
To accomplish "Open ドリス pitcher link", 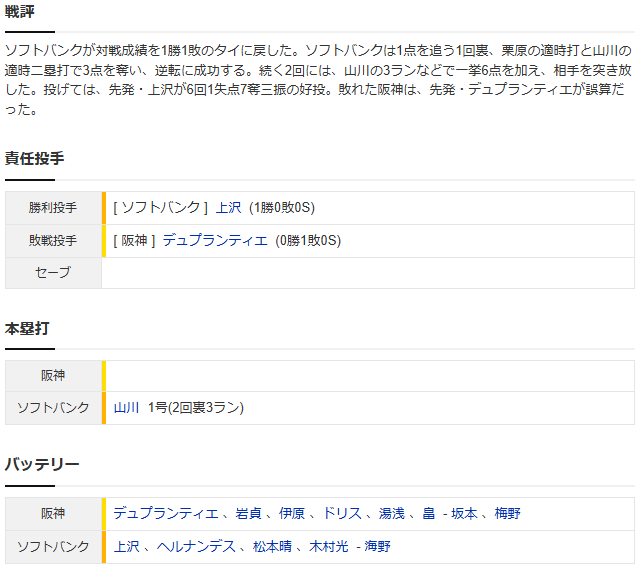I will 342,513.
